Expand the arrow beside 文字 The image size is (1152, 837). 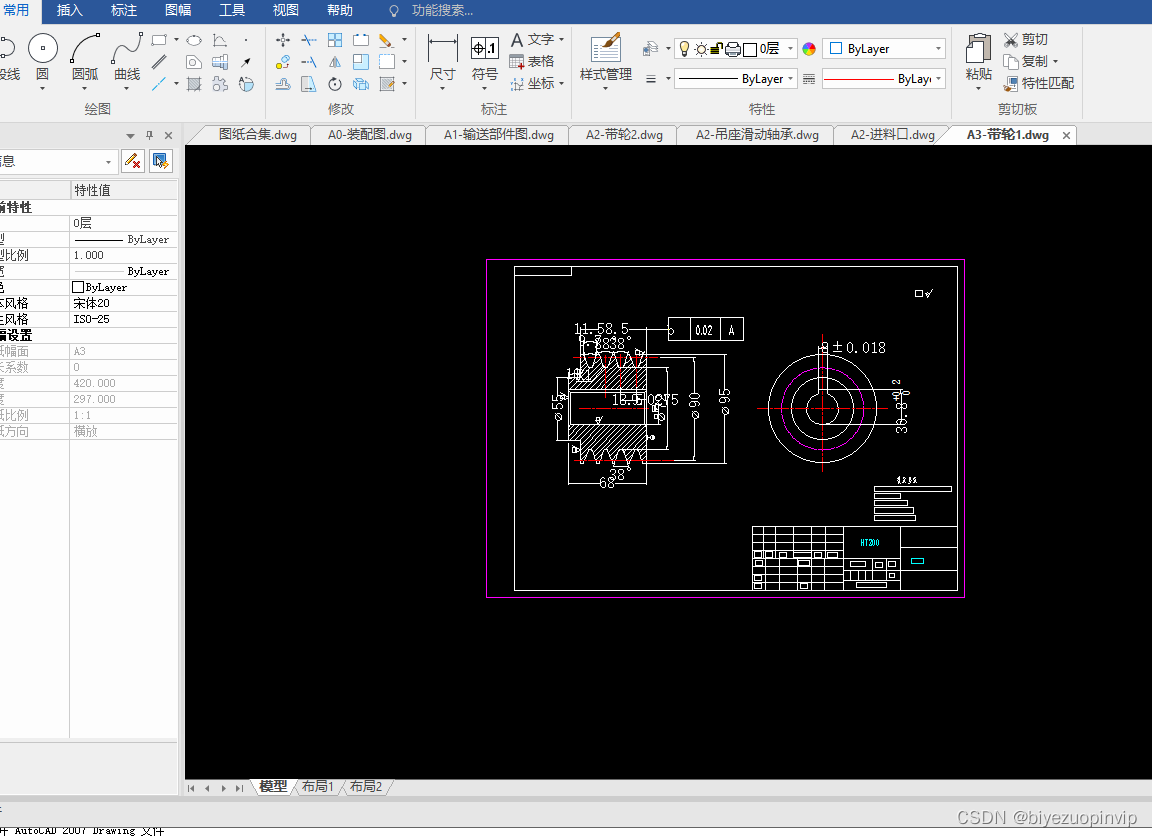[561, 40]
